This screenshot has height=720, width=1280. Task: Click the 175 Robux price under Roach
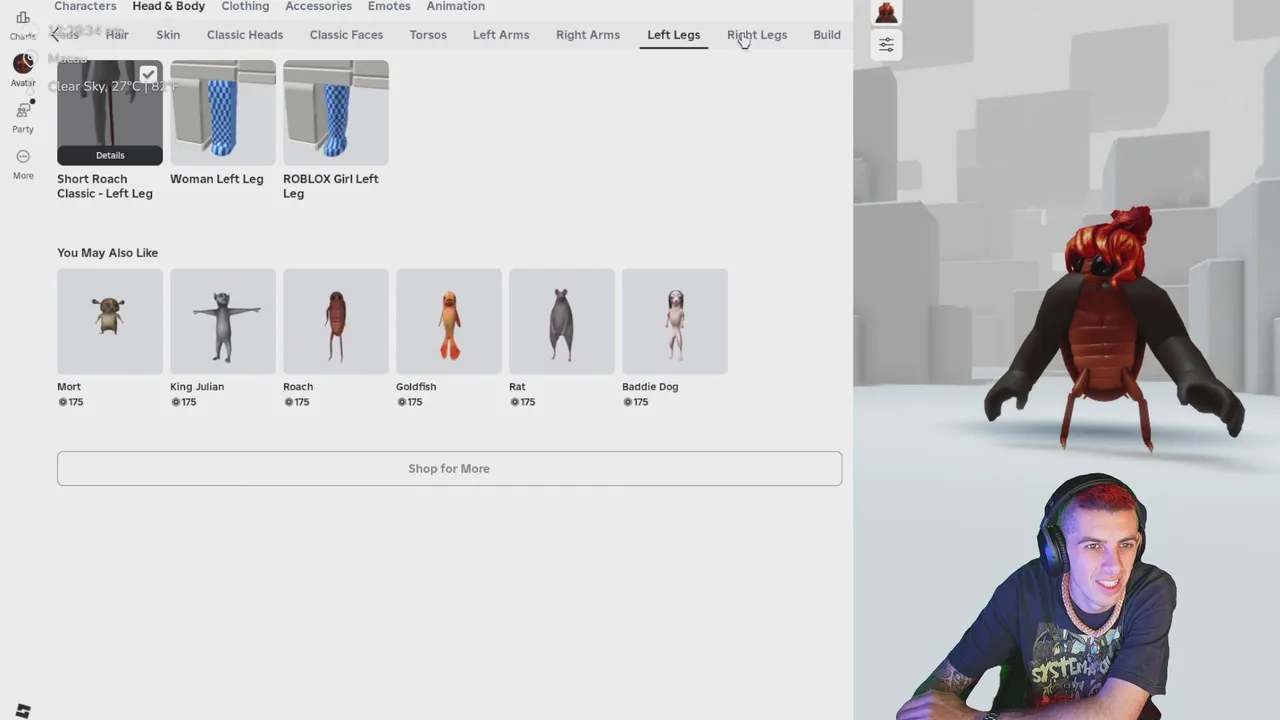[x=296, y=402]
